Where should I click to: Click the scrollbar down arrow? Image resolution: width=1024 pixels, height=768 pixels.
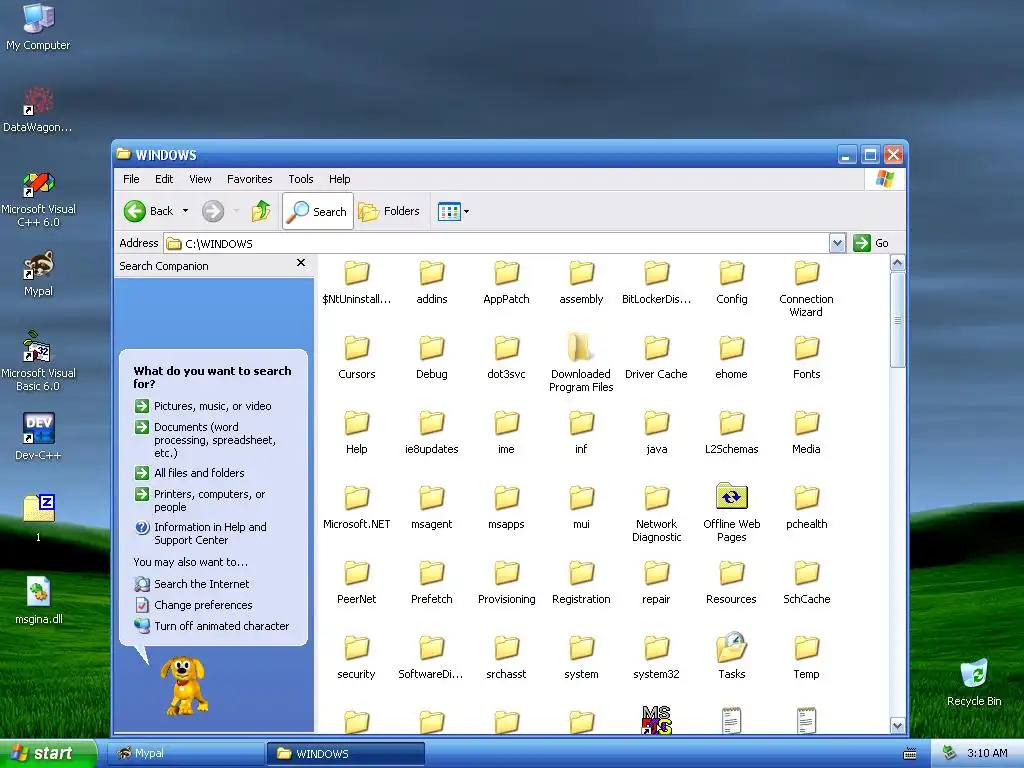(x=897, y=726)
